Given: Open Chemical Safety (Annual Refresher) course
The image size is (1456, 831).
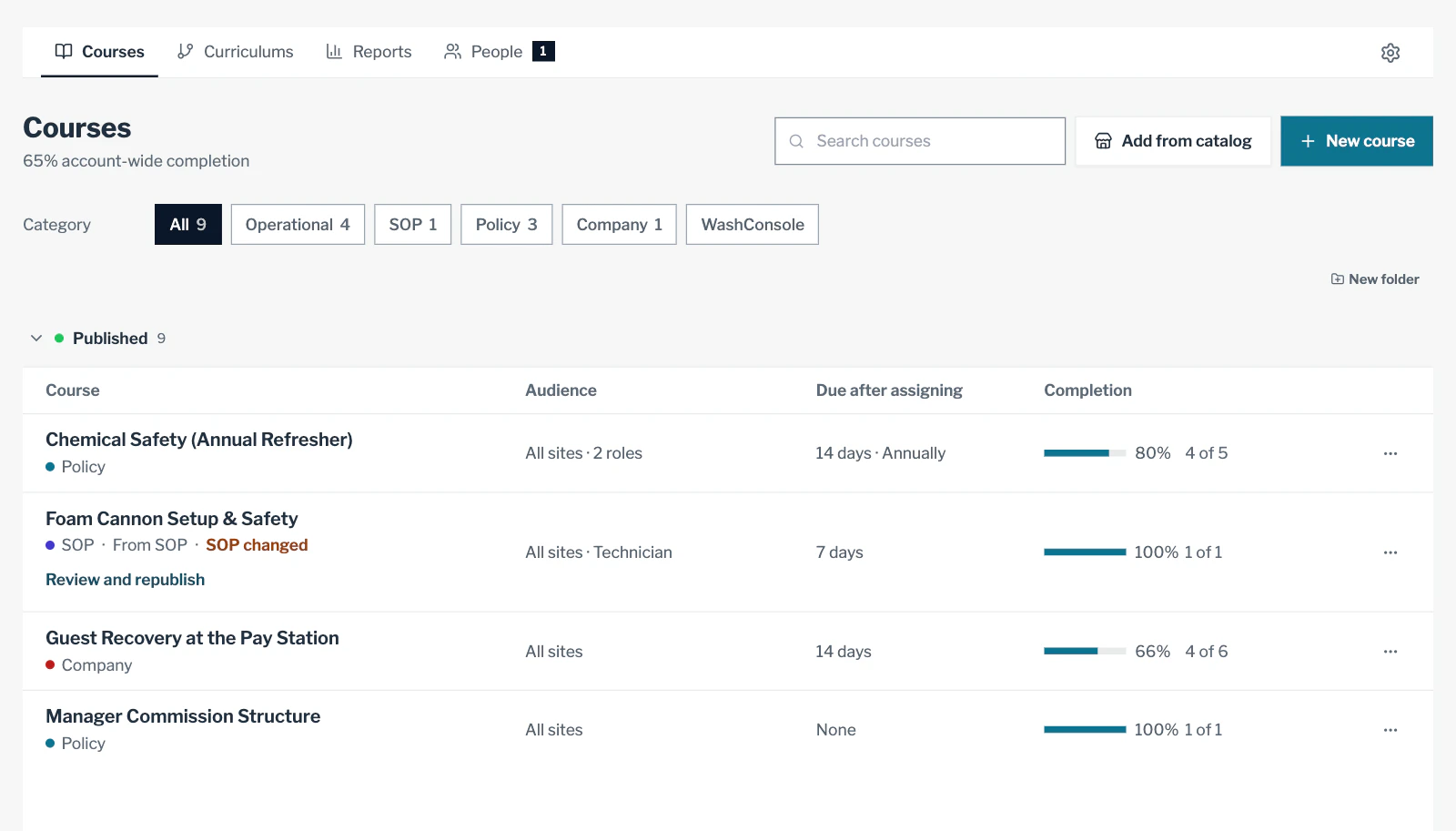Looking at the screenshot, I should point(199,440).
